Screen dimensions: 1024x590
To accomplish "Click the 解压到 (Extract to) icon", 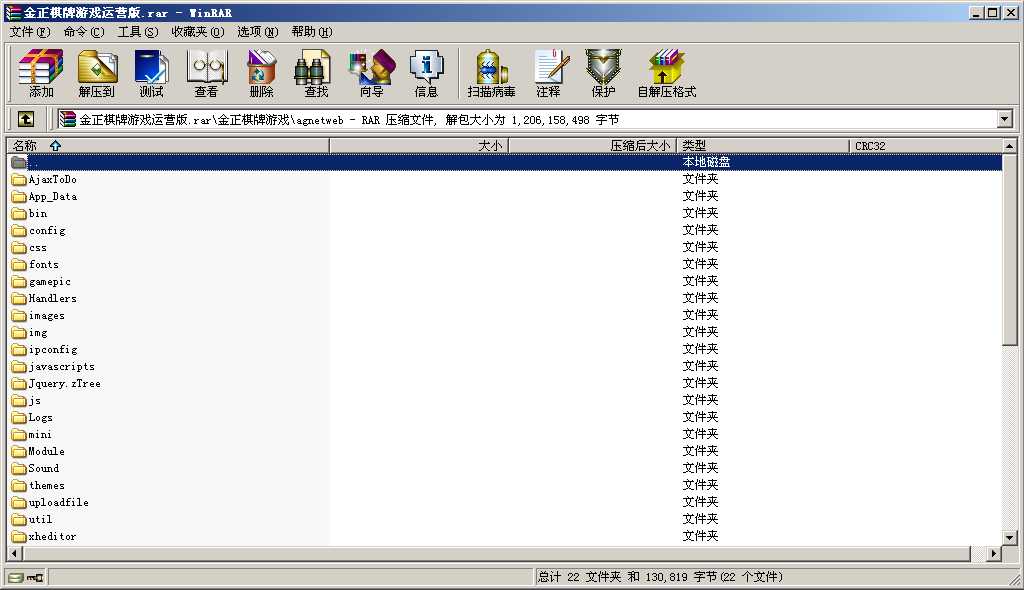I will coord(97,73).
